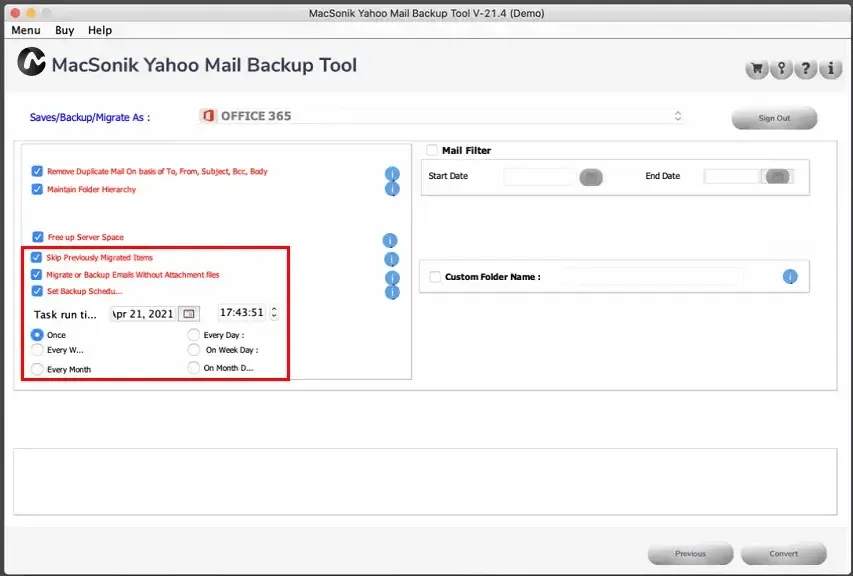Uncheck Remove Duplicate Mail checkbox
Screen dimensions: 853x576
click(x=37, y=171)
